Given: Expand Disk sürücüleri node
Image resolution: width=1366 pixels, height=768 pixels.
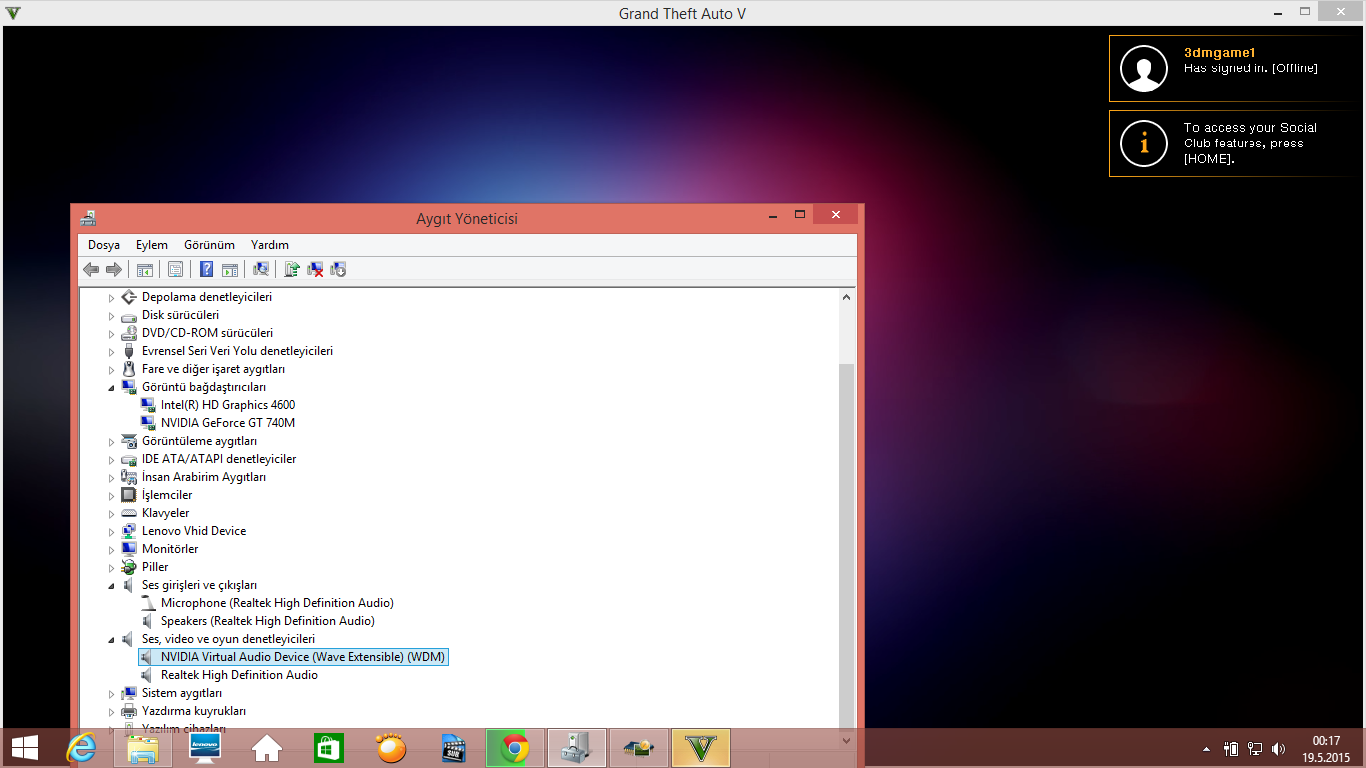Looking at the screenshot, I should click(112, 316).
